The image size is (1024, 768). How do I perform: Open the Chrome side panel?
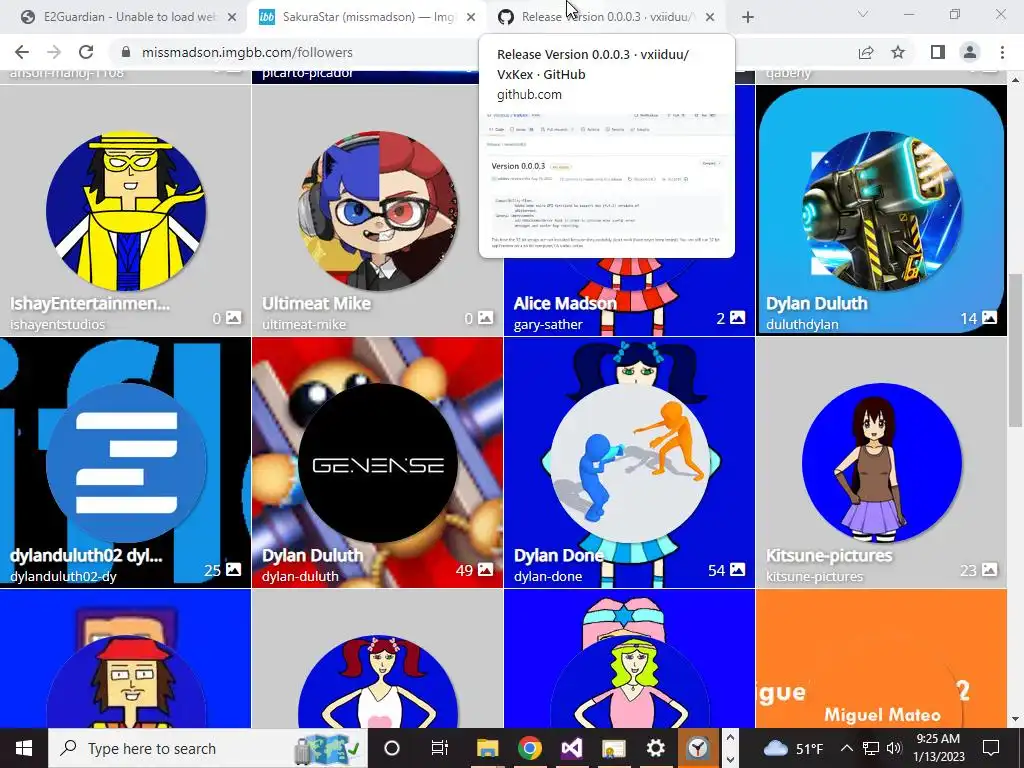(x=938, y=52)
